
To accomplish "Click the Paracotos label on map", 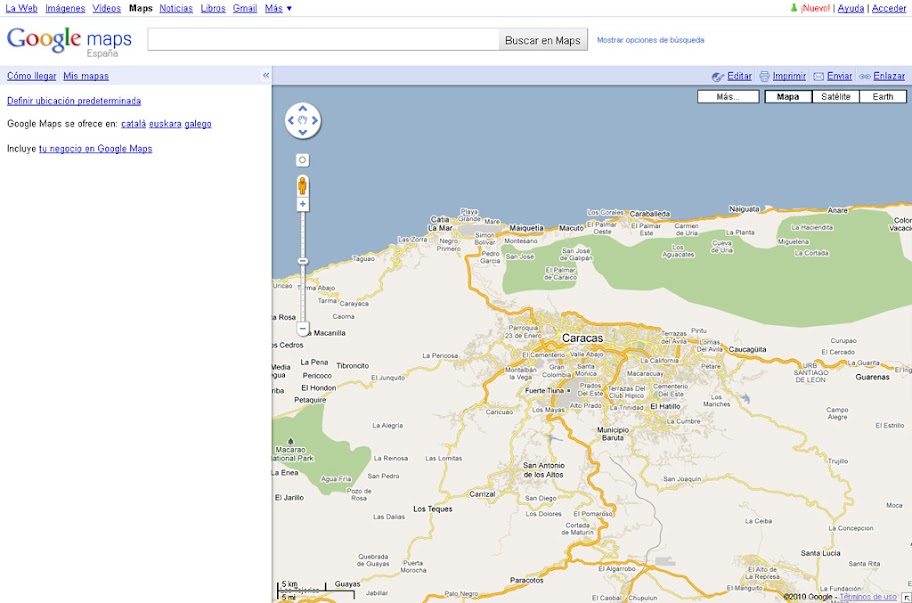I will [x=526, y=580].
